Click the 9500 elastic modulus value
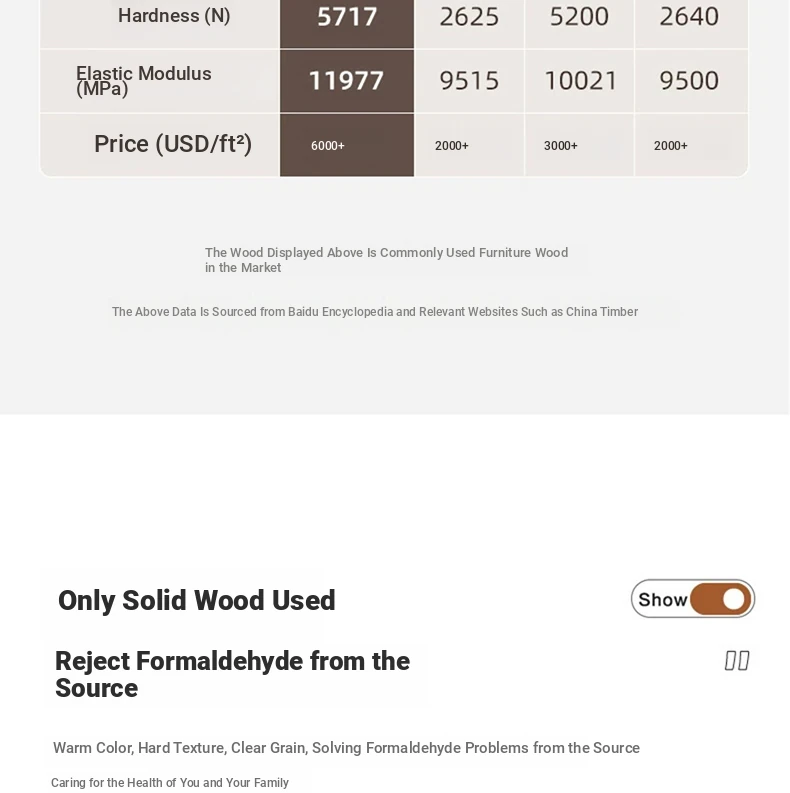 [x=689, y=81]
